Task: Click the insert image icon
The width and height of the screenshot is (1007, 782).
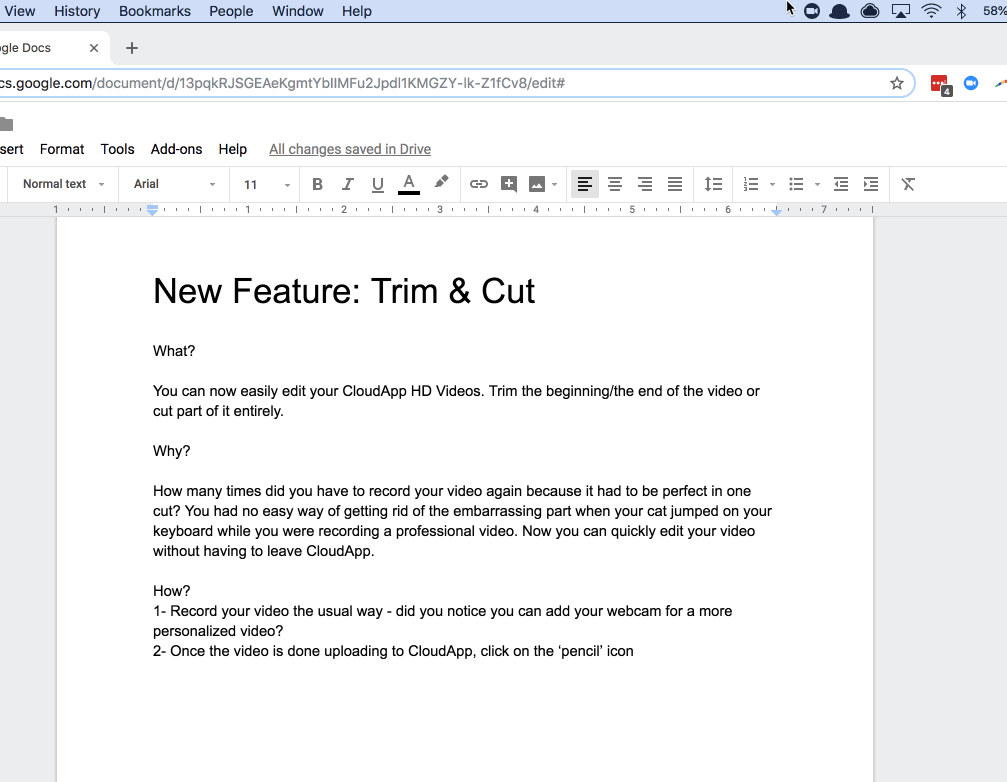Action: click(x=537, y=184)
